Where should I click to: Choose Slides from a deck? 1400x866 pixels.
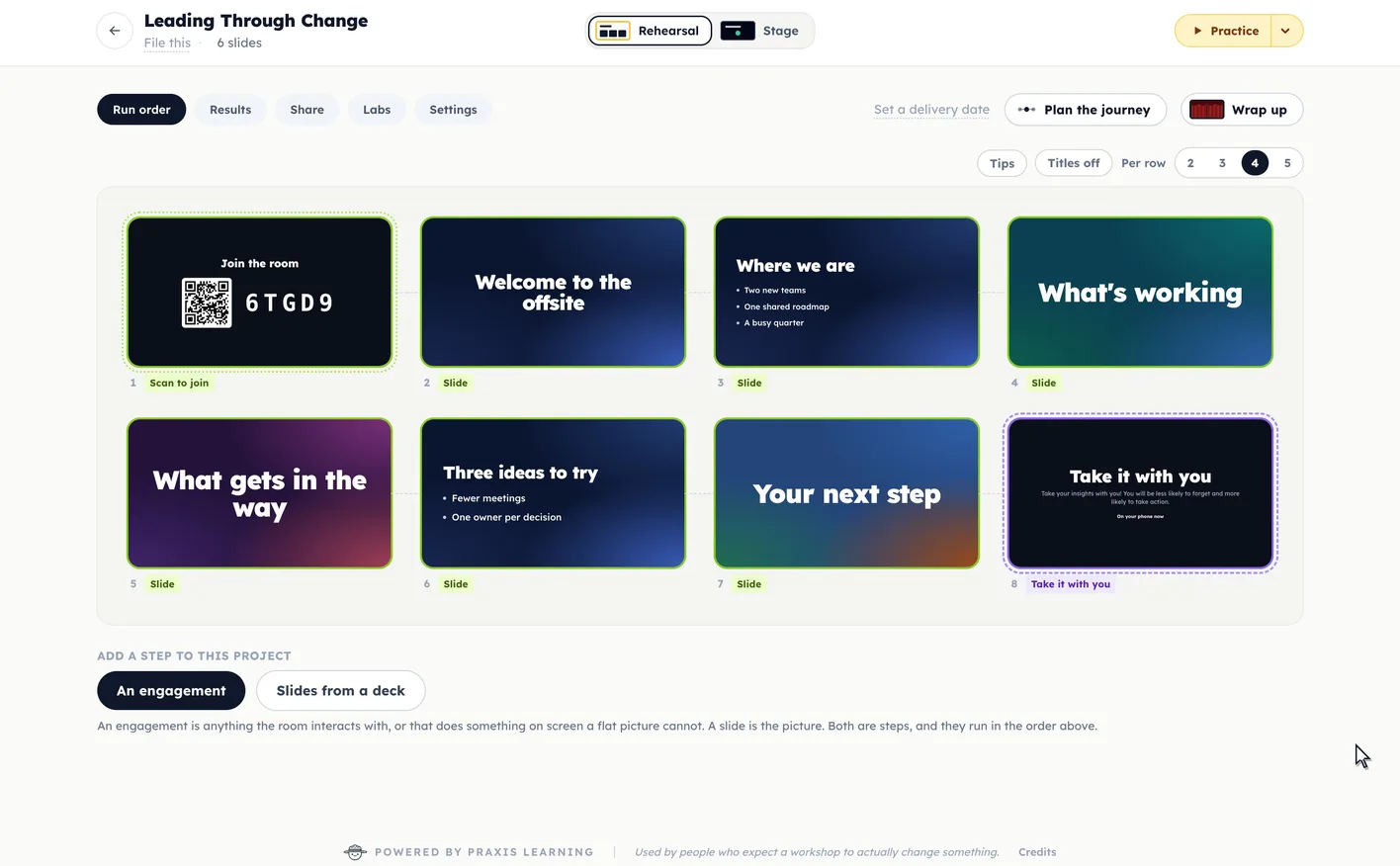pyautogui.click(x=340, y=691)
